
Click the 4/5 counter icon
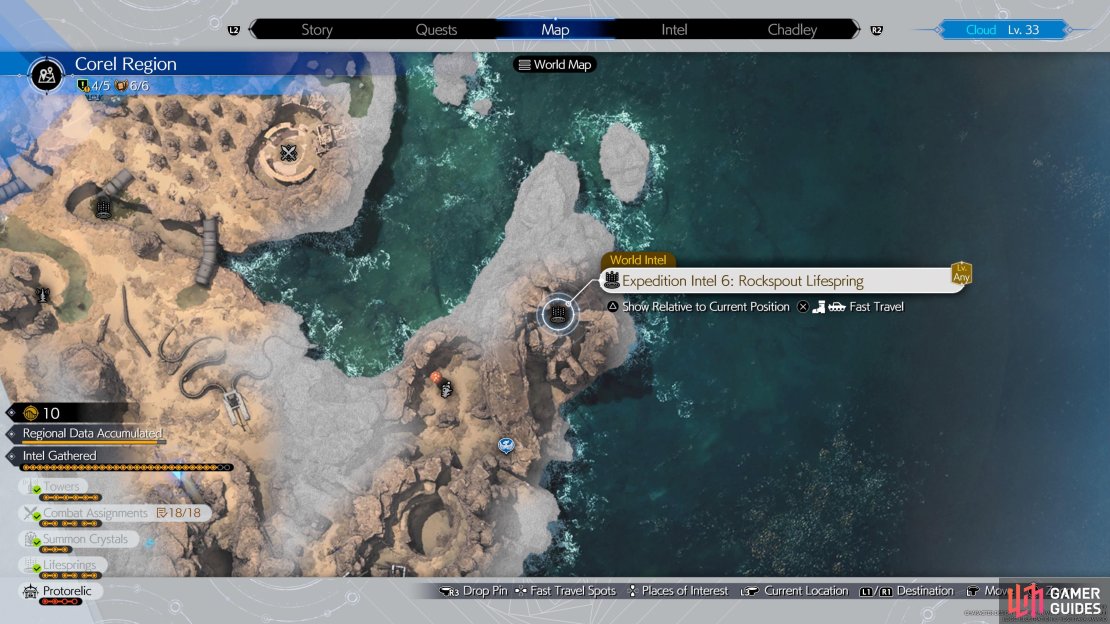[x=83, y=86]
